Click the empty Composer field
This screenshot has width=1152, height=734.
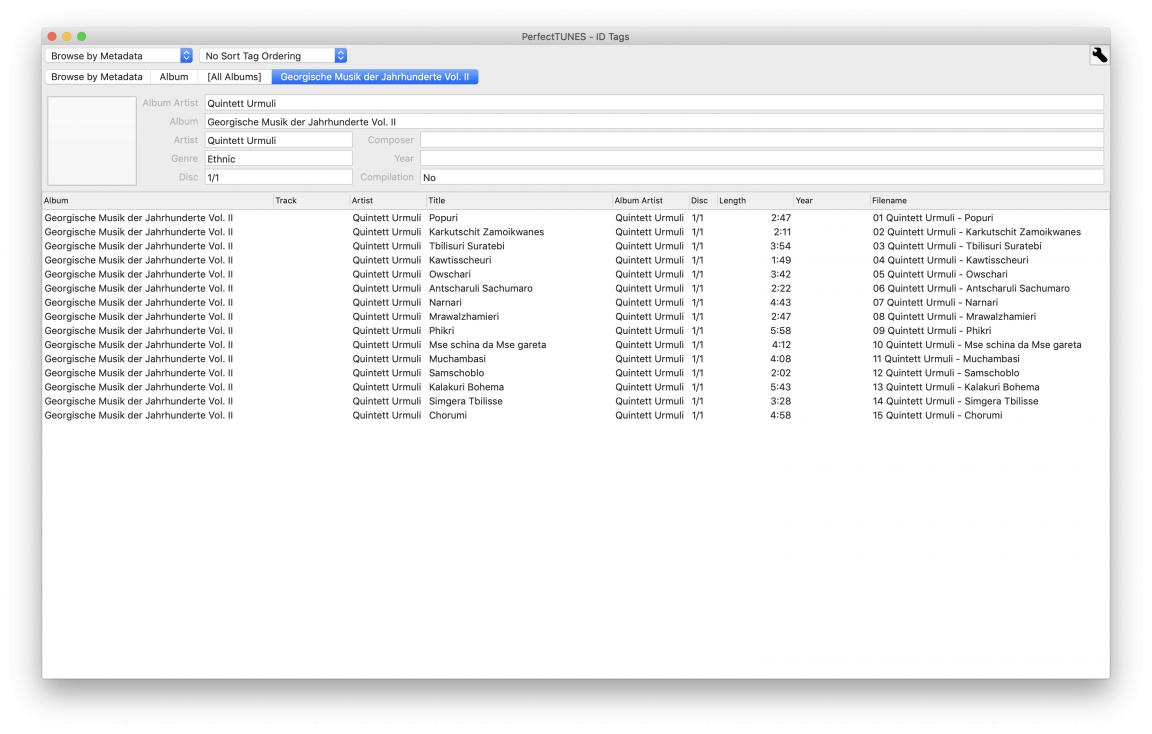tap(761, 140)
